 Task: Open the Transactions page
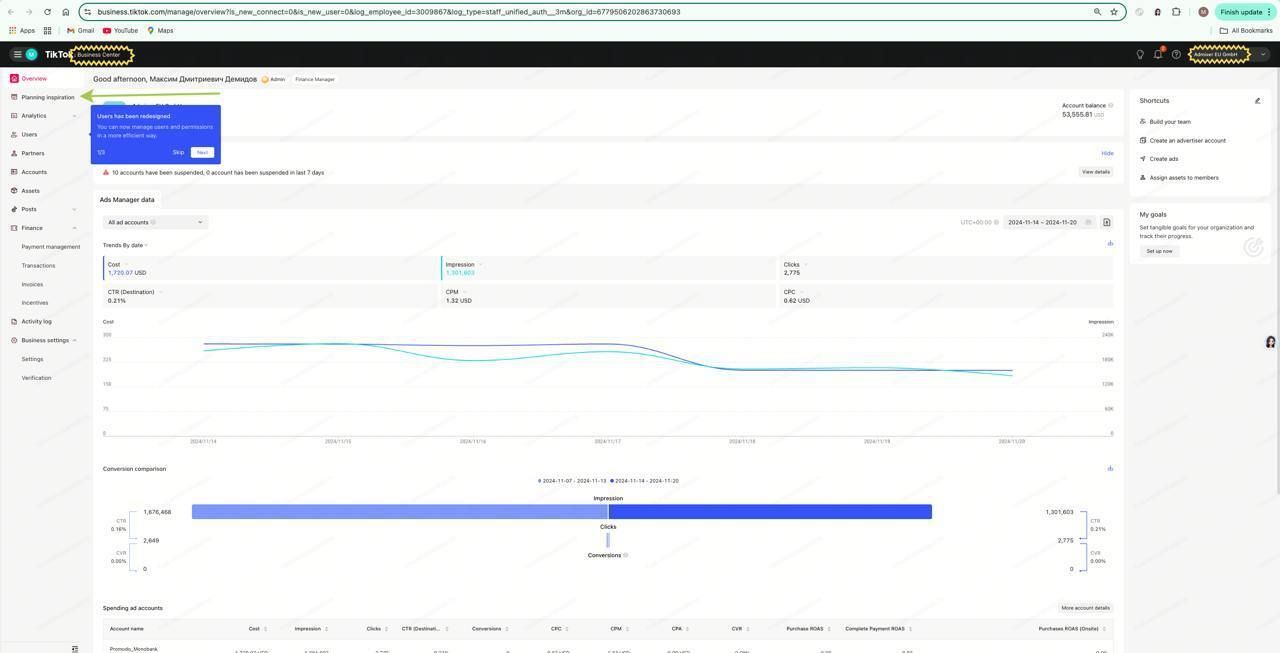(x=38, y=266)
